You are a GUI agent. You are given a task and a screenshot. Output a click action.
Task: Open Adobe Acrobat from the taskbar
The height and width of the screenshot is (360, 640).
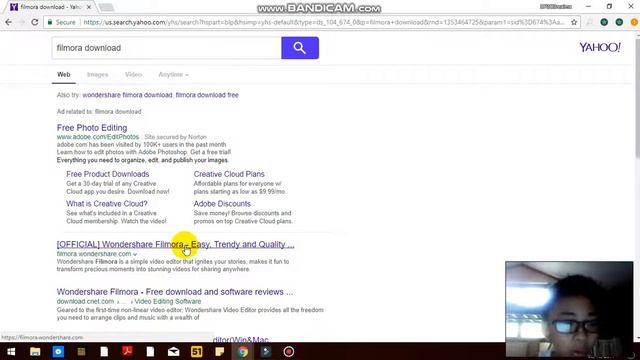127,351
